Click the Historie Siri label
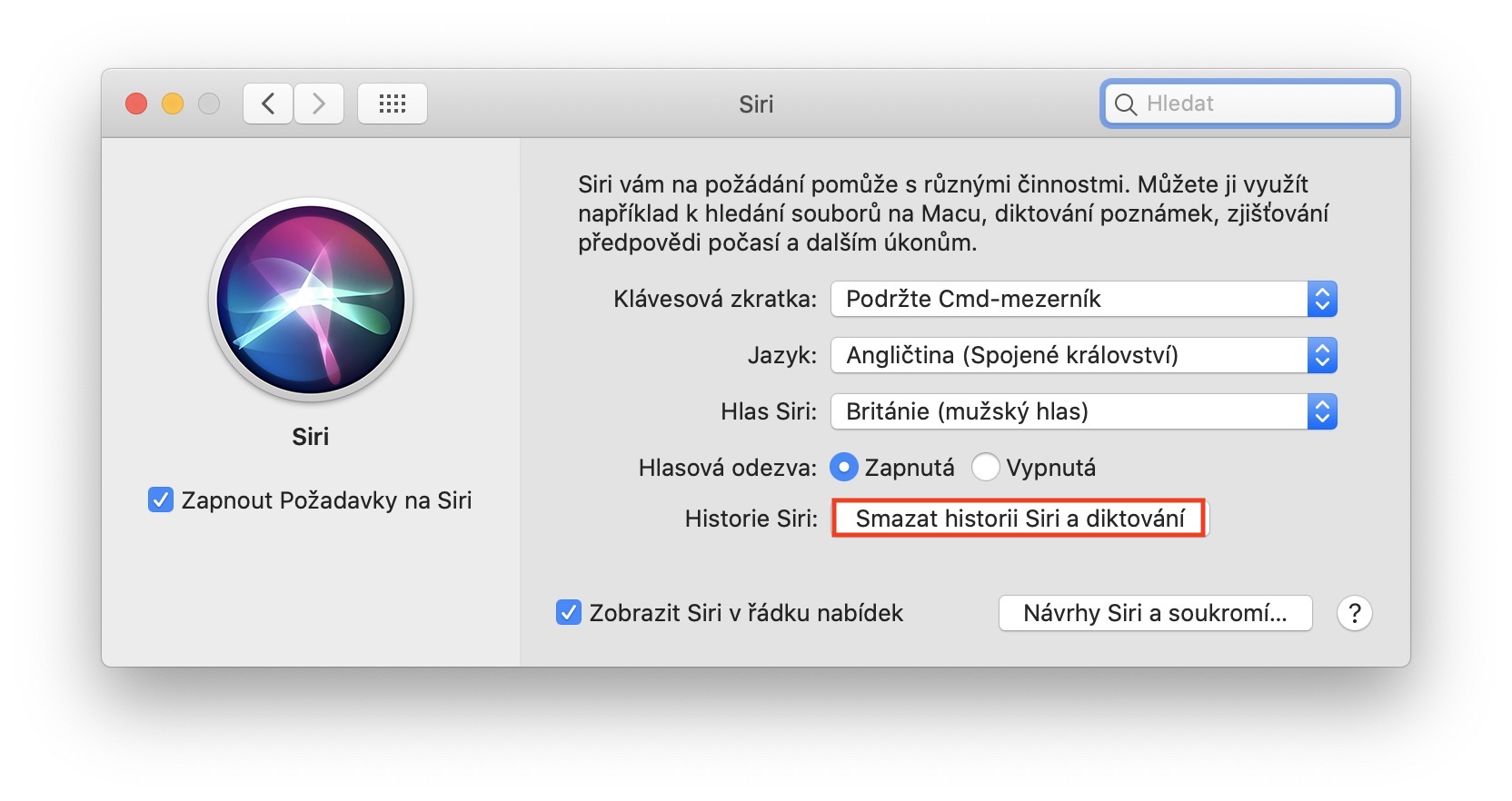The height and width of the screenshot is (801, 1512). tap(751, 519)
